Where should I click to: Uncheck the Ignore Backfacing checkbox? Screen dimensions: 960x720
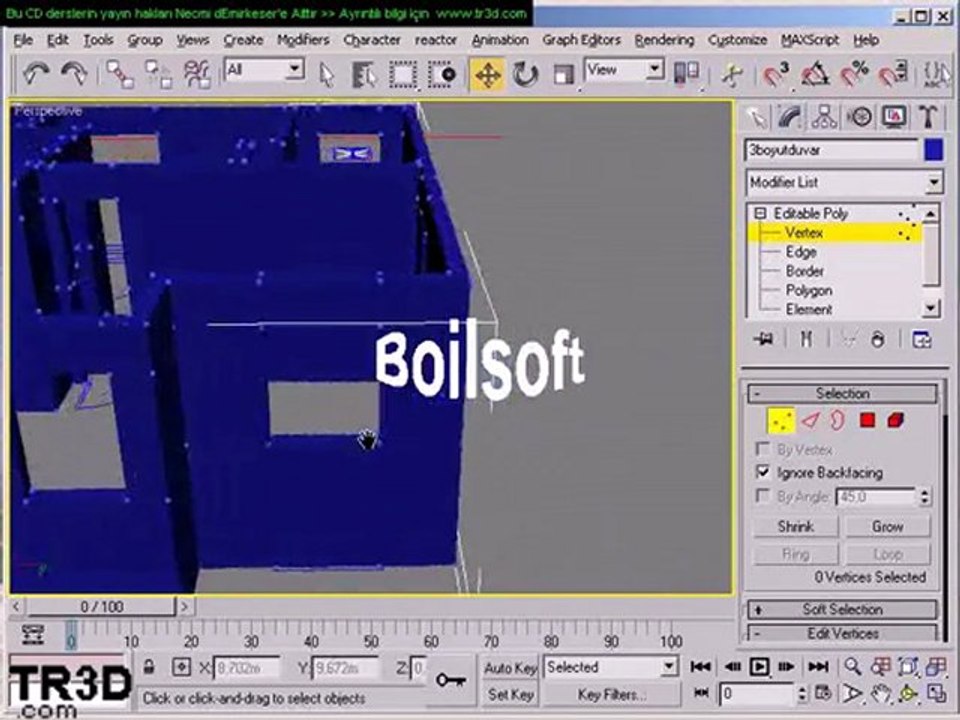tap(763, 472)
